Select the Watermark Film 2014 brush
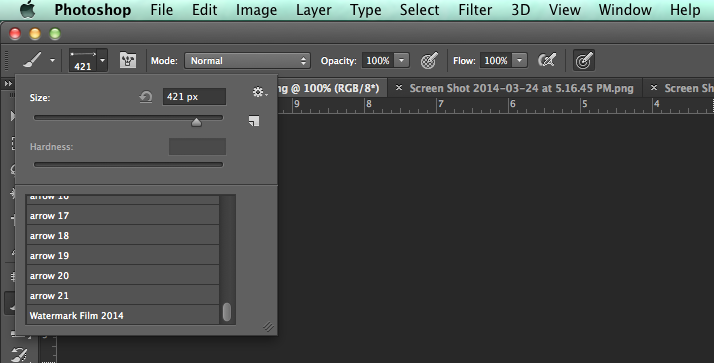 tap(123, 315)
